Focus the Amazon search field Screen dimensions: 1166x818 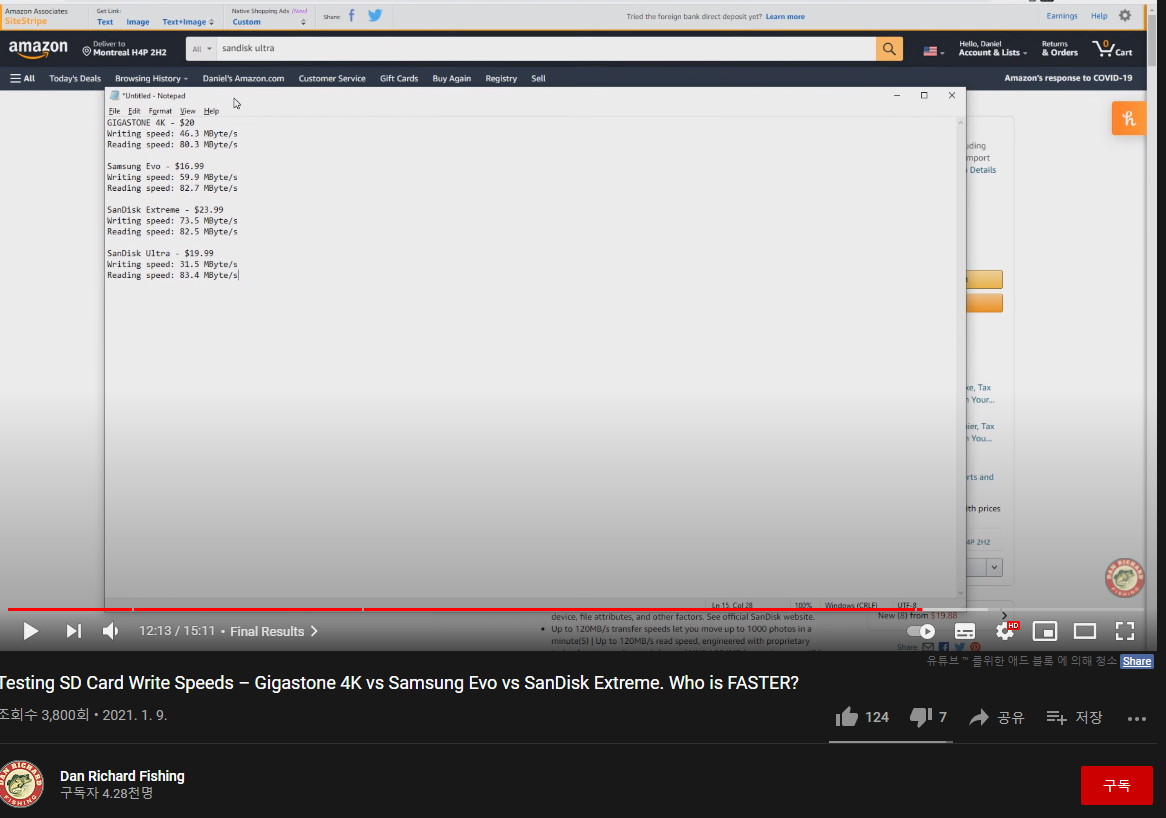pyautogui.click(x=546, y=49)
